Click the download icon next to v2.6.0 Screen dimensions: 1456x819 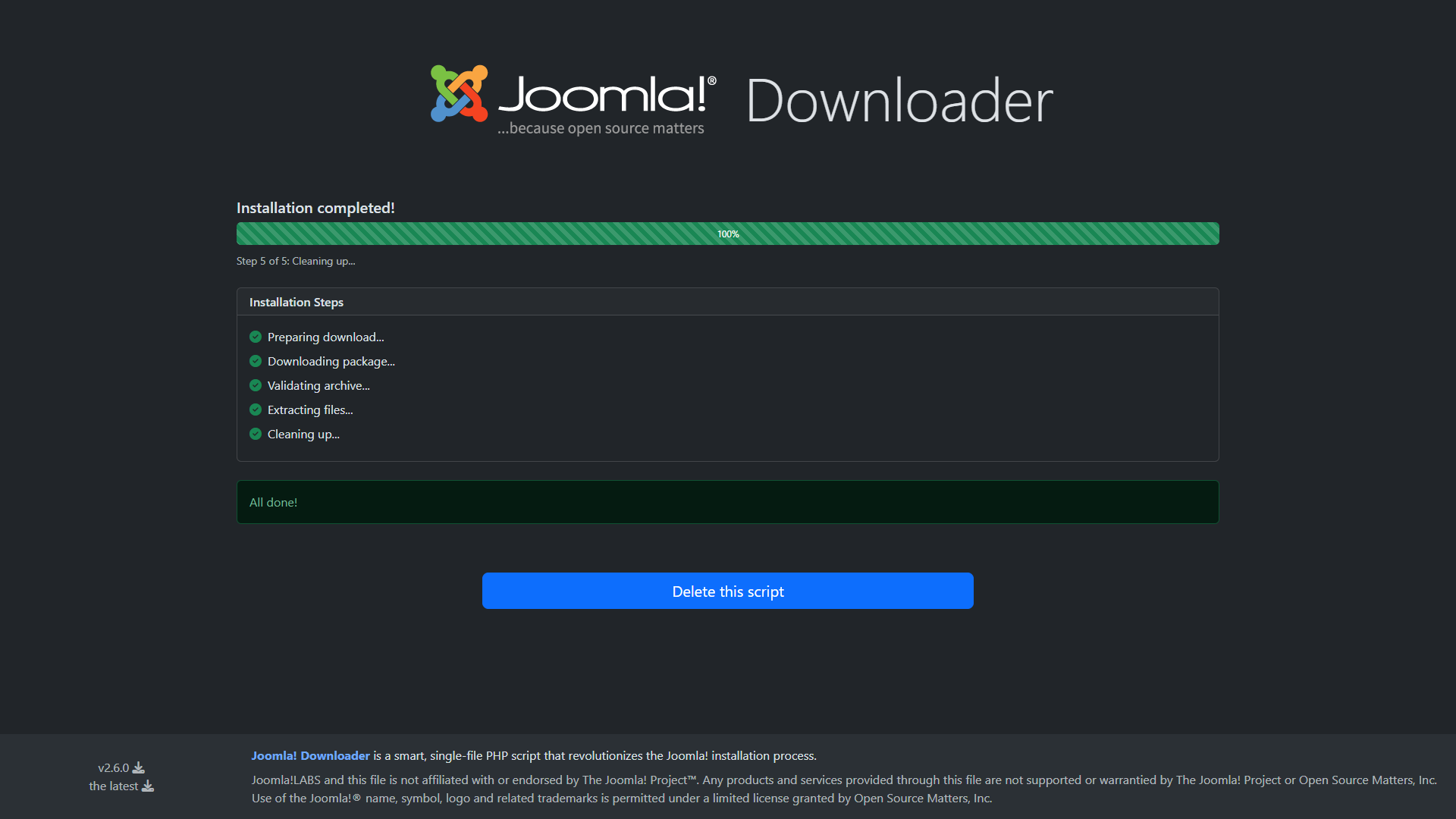click(139, 767)
